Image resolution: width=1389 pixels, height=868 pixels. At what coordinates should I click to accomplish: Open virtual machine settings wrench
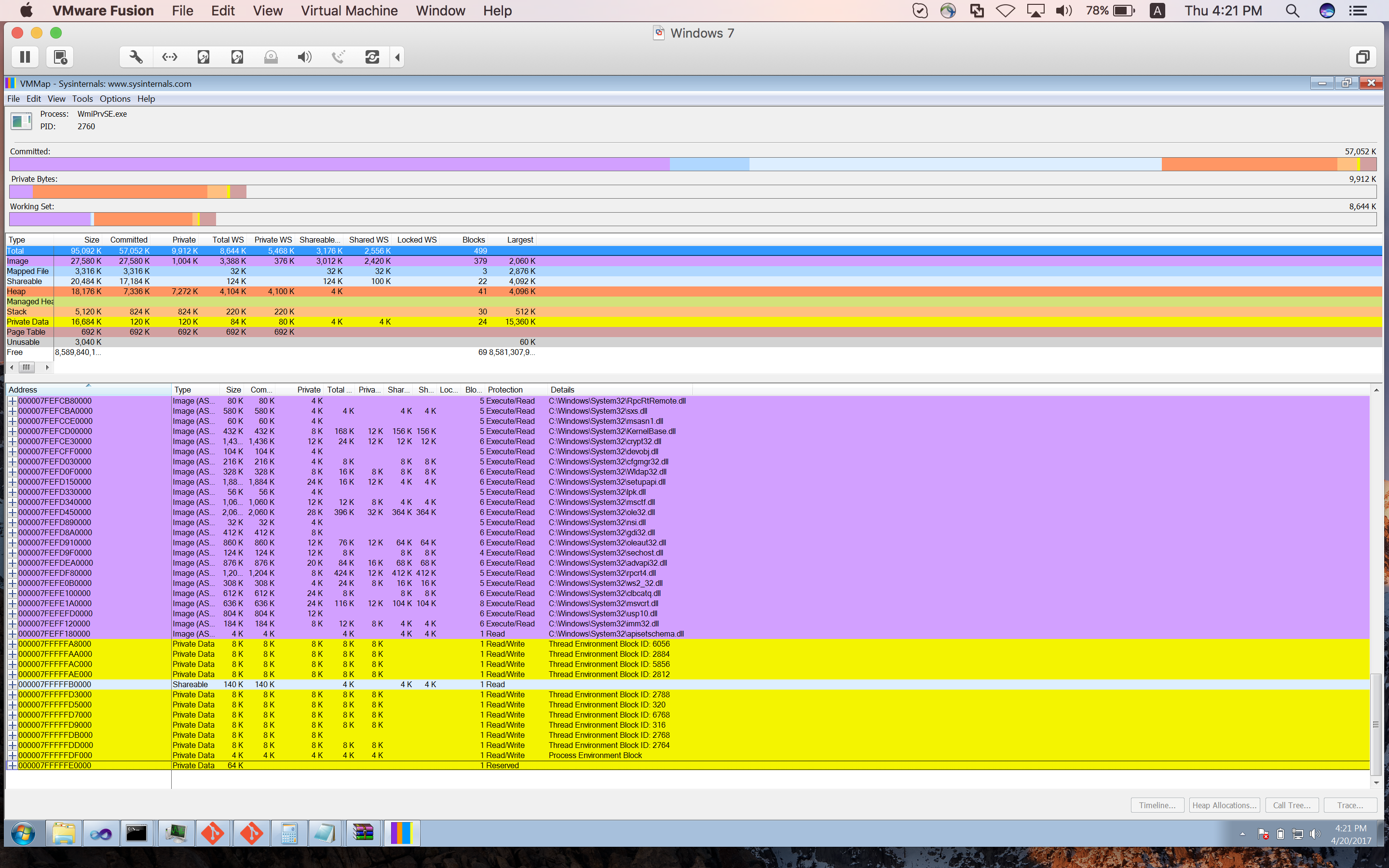[x=136, y=57]
